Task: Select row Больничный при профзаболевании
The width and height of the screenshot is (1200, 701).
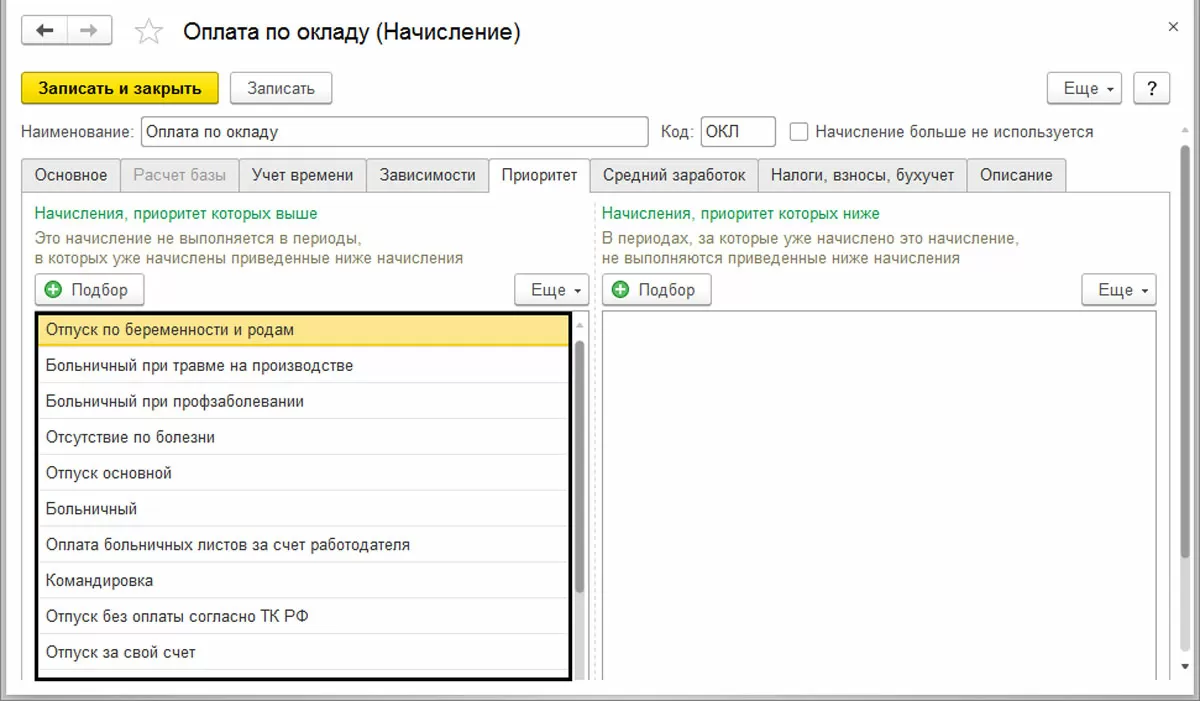Action: coord(303,401)
